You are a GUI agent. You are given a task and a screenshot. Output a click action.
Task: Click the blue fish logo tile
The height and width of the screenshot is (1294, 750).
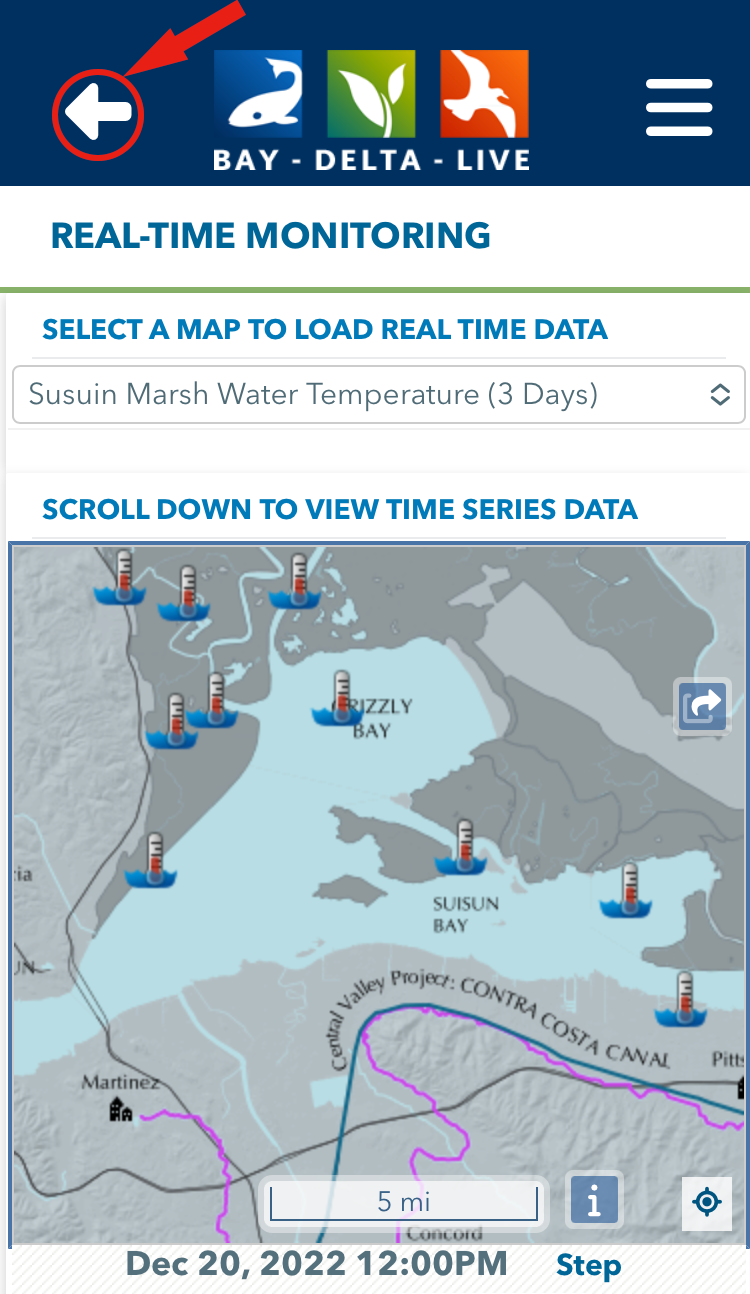[x=257, y=93]
